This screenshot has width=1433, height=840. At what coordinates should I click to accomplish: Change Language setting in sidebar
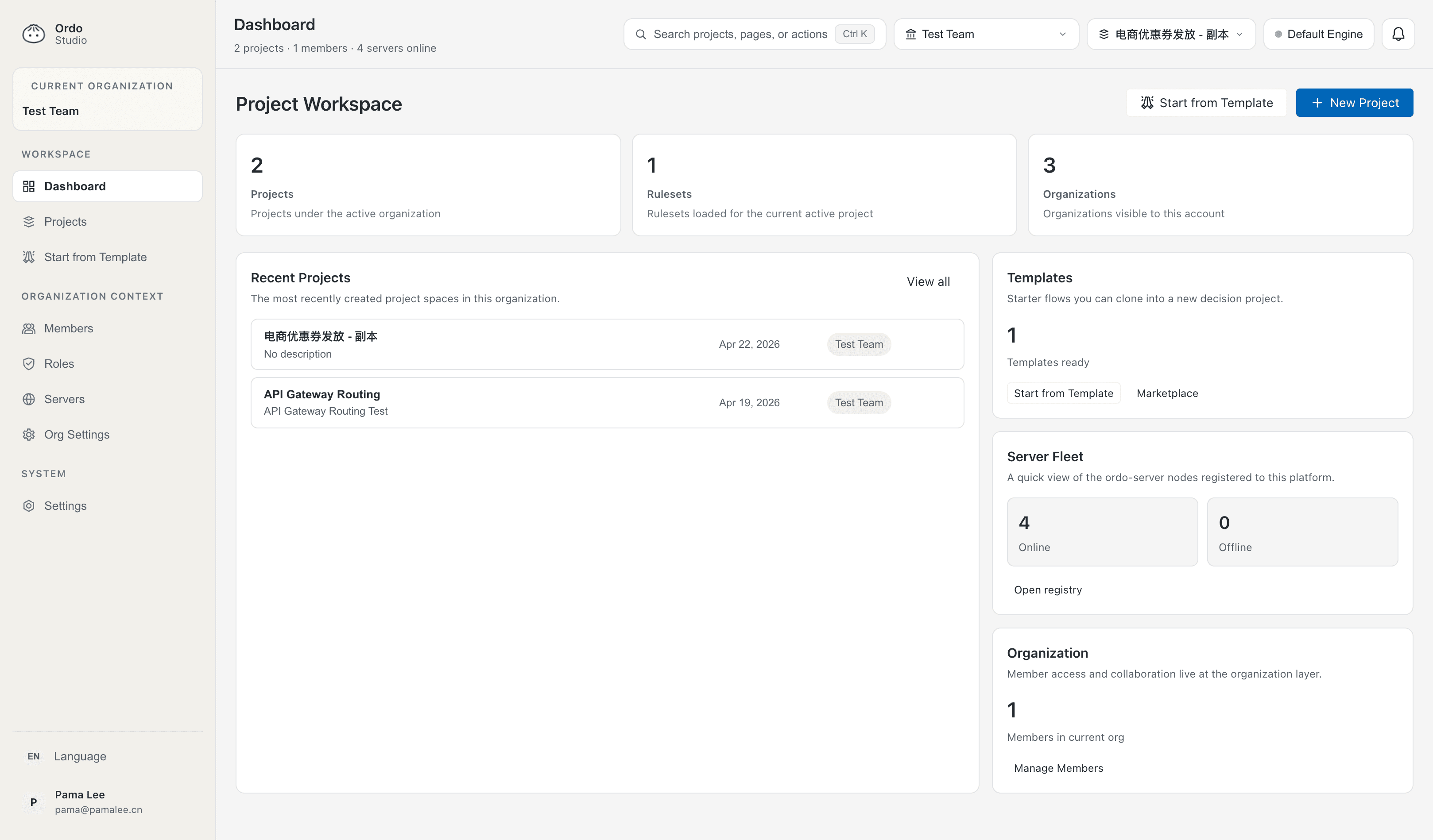click(x=108, y=756)
